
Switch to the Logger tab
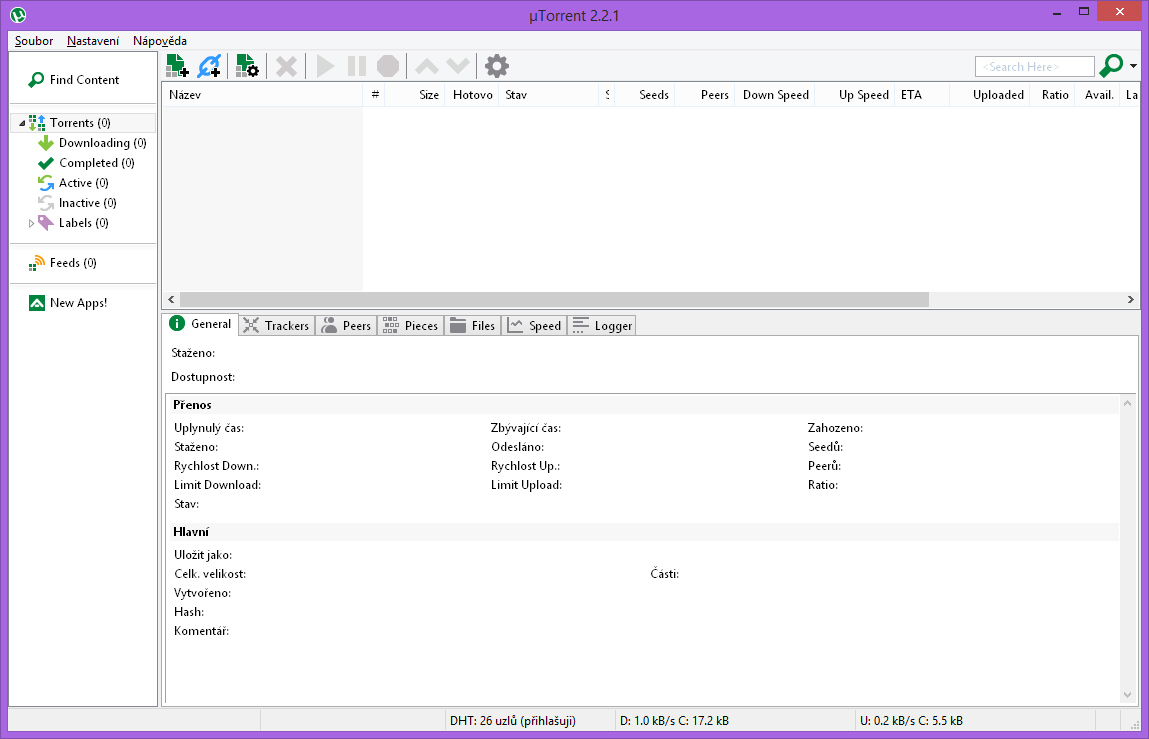(602, 325)
